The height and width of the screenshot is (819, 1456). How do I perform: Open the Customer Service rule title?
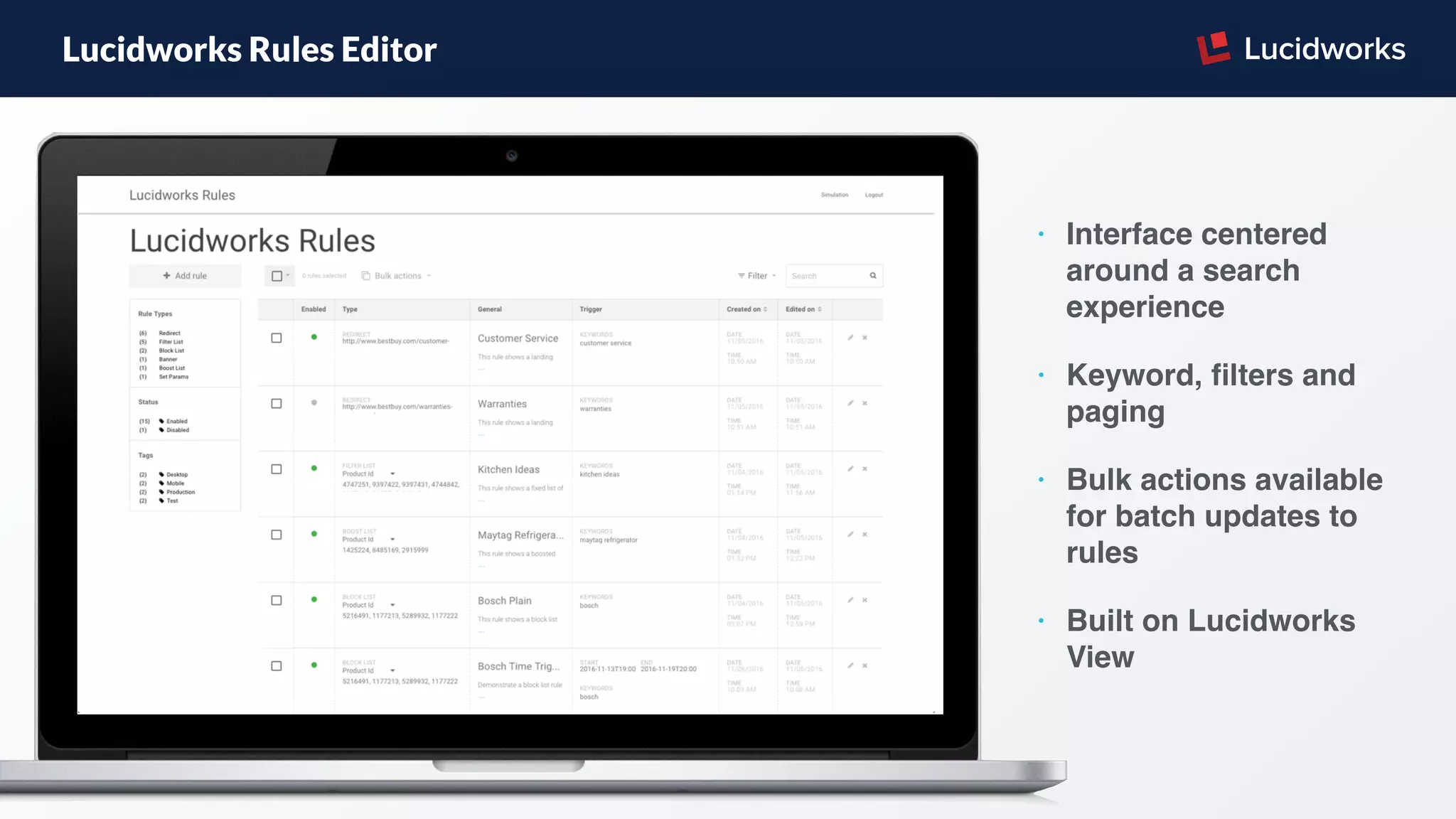click(x=518, y=338)
